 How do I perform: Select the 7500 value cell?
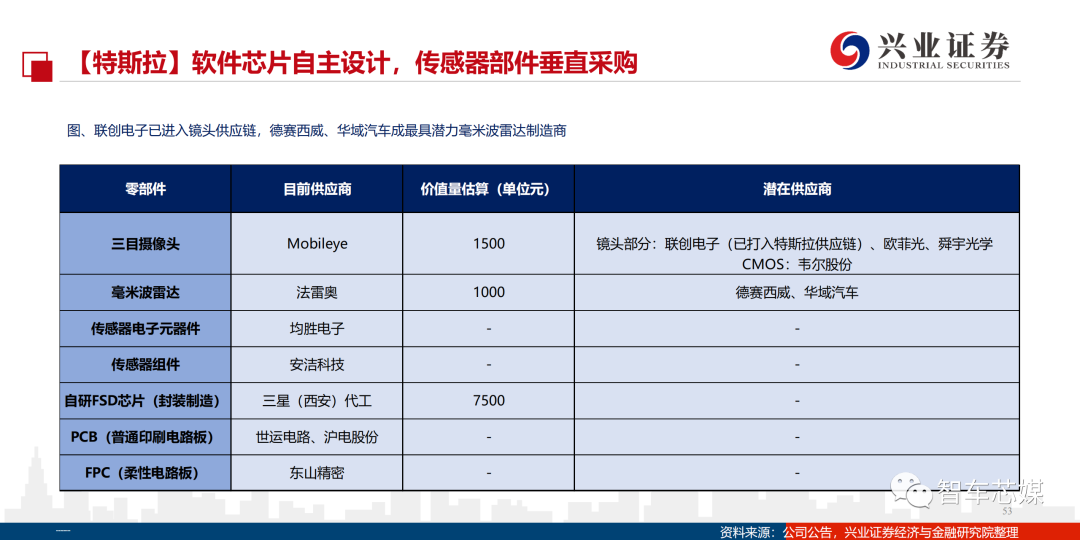(x=488, y=400)
